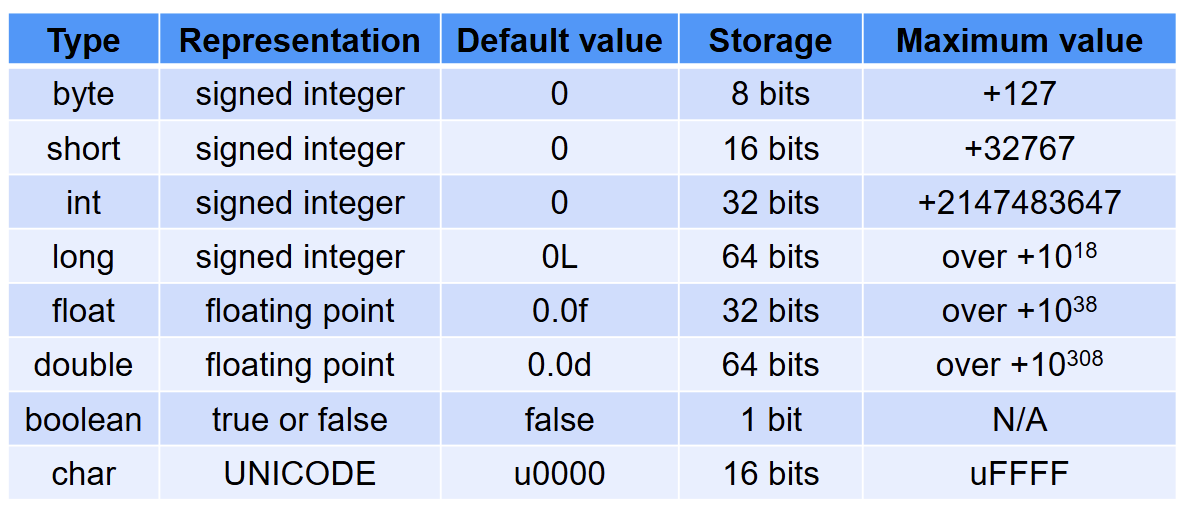Click the +32767 maximum value cell

pyautogui.click(x=1019, y=149)
